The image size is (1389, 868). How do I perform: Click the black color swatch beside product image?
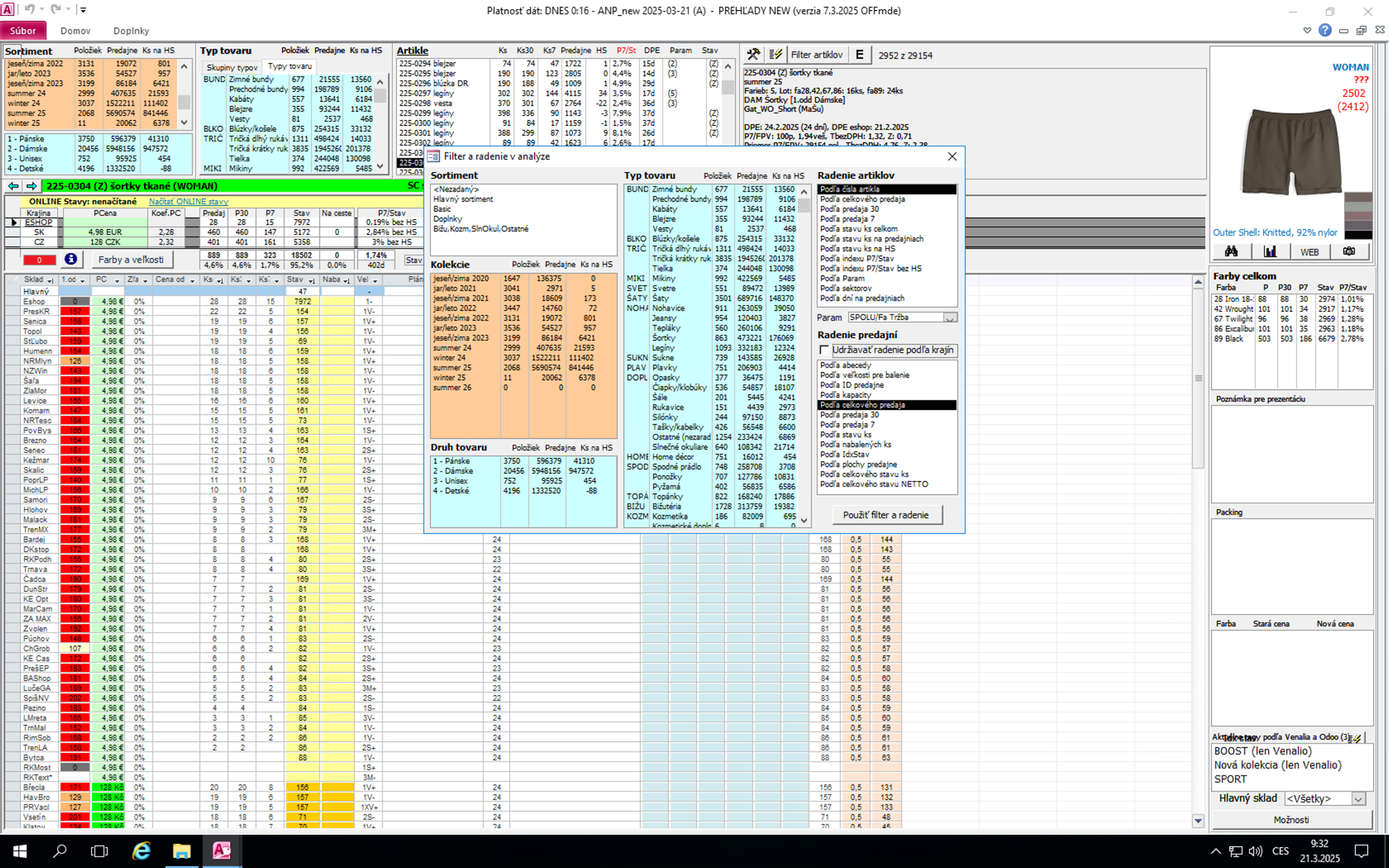[x=1358, y=234]
